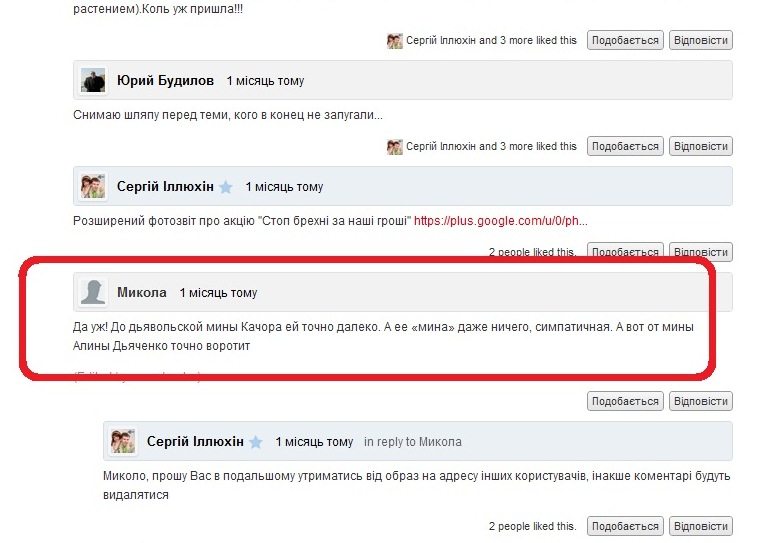
Task: Click Сергій Іллюхін's avatar in the reply to Микола
Action: [x=123, y=442]
